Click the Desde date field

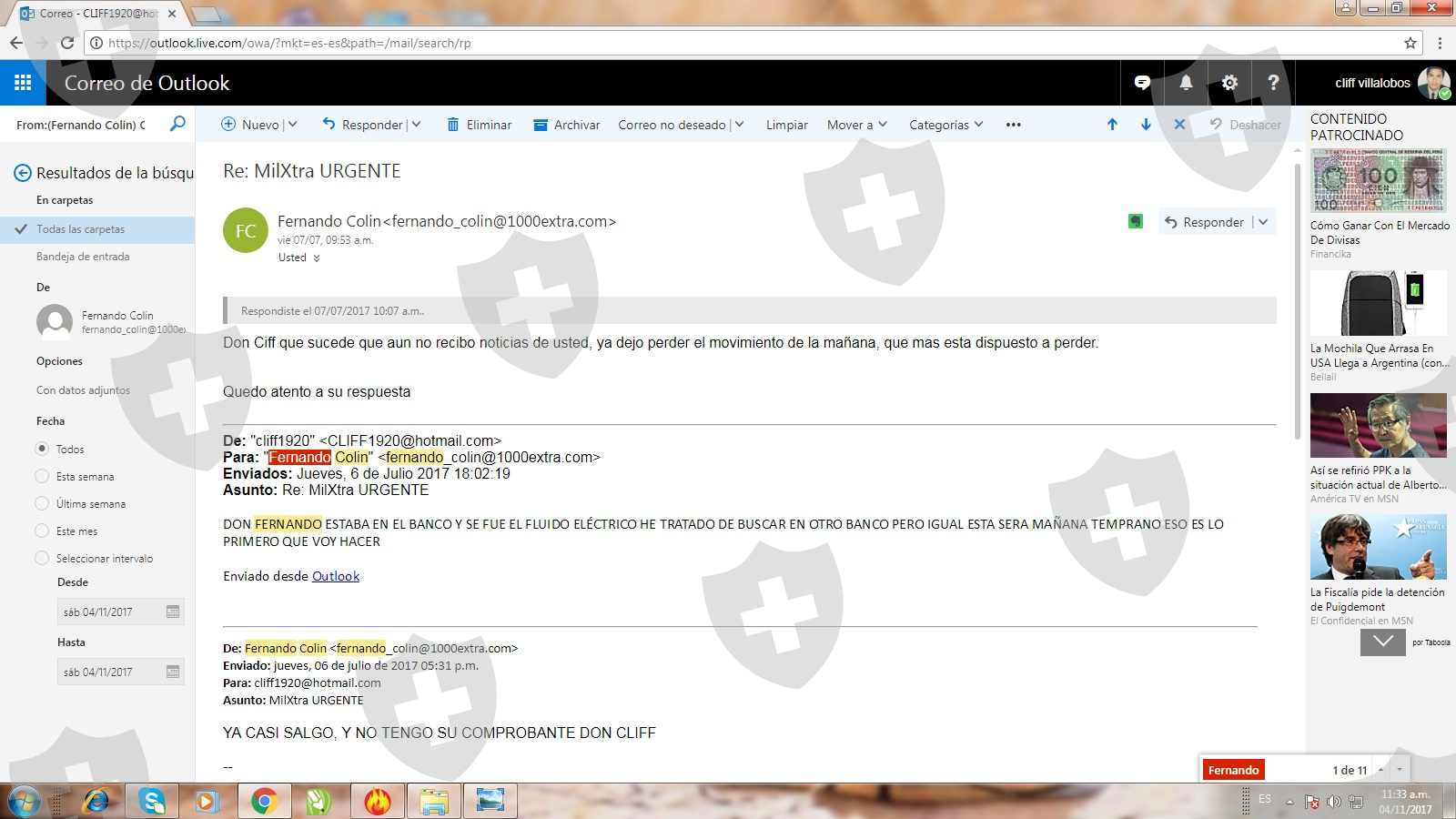[120, 612]
